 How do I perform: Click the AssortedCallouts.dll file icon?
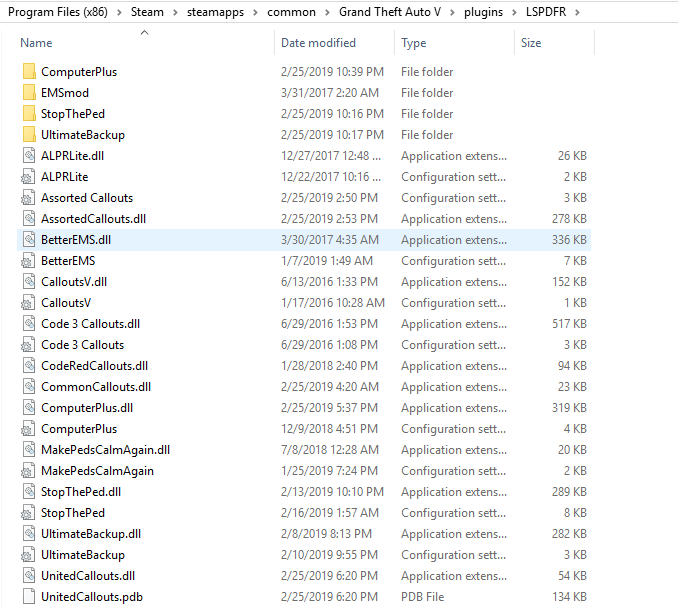click(x=29, y=219)
